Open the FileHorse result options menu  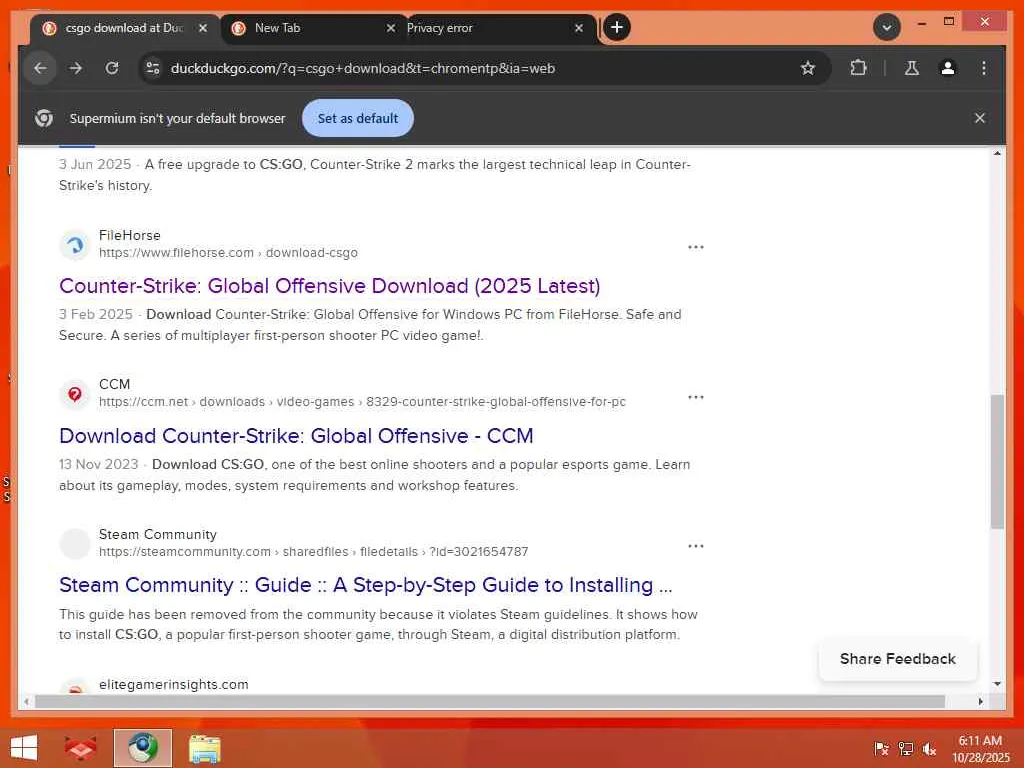pyautogui.click(x=696, y=247)
